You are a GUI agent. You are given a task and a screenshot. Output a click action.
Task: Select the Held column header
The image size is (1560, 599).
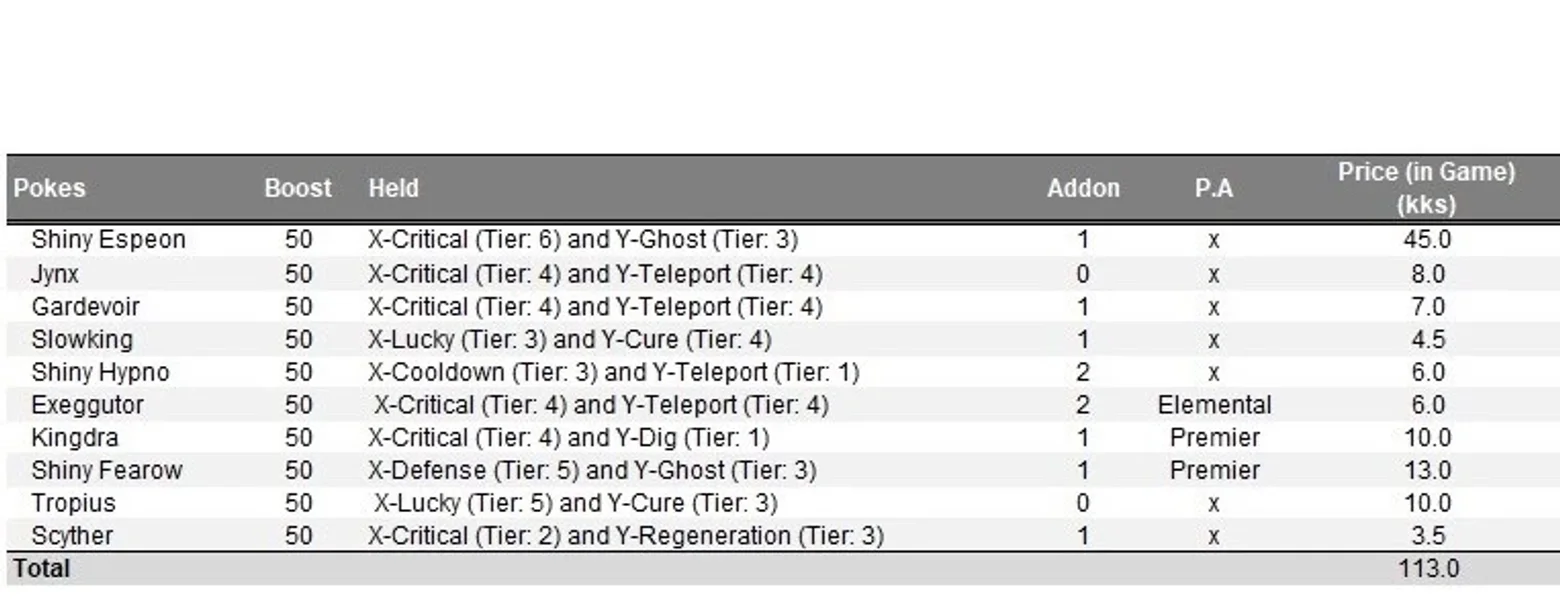tap(393, 188)
